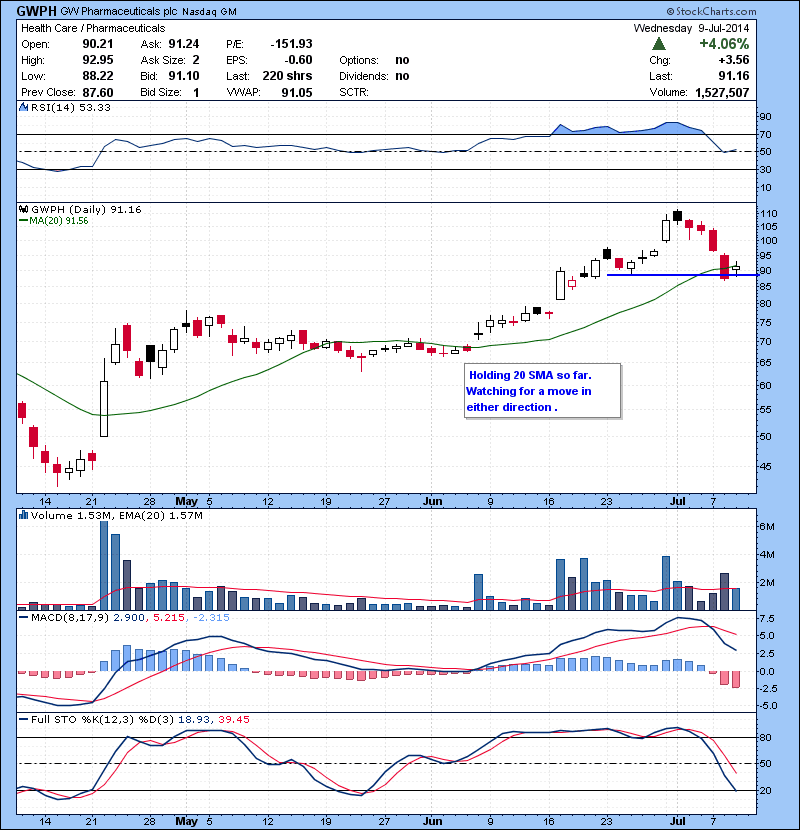The image size is (800, 830).
Task: Click the Volume value 1,527,507
Action: point(722,93)
